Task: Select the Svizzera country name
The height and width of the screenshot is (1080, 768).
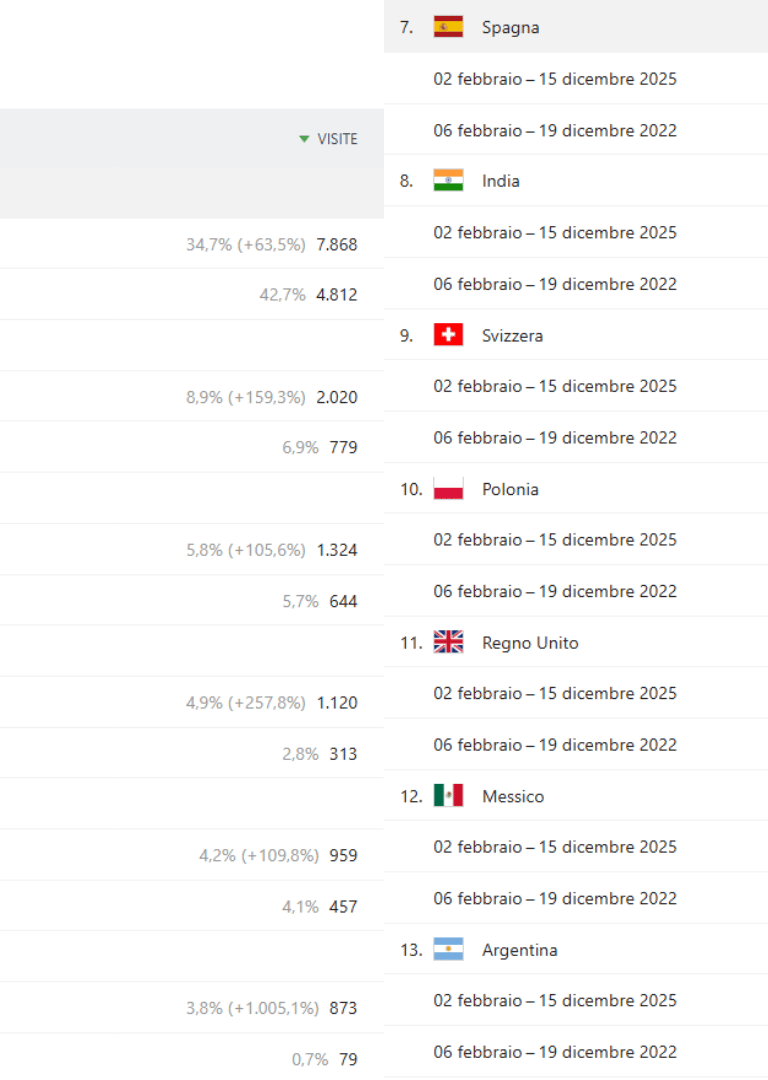Action: pyautogui.click(x=512, y=335)
